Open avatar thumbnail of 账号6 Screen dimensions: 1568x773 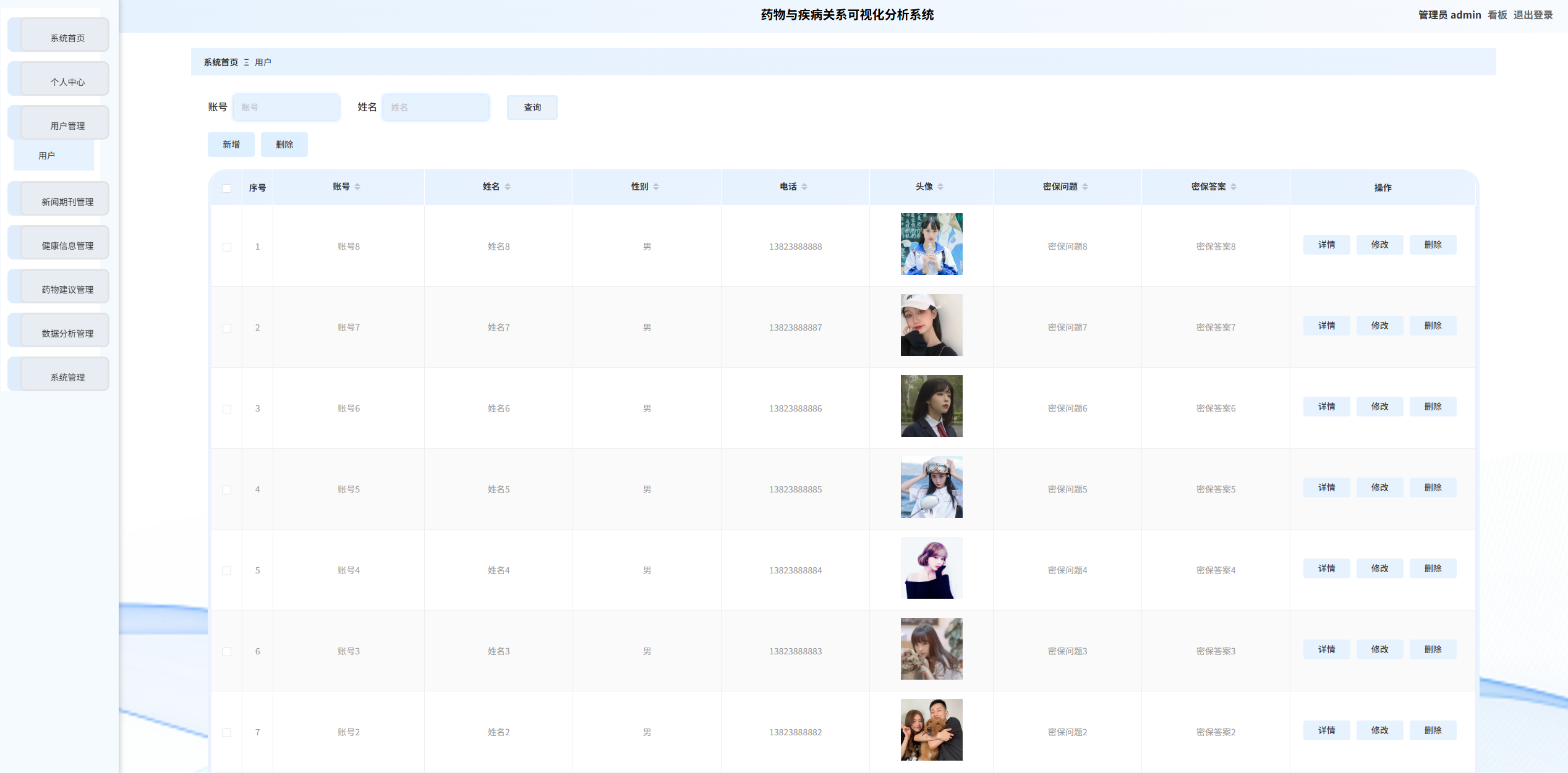(932, 406)
